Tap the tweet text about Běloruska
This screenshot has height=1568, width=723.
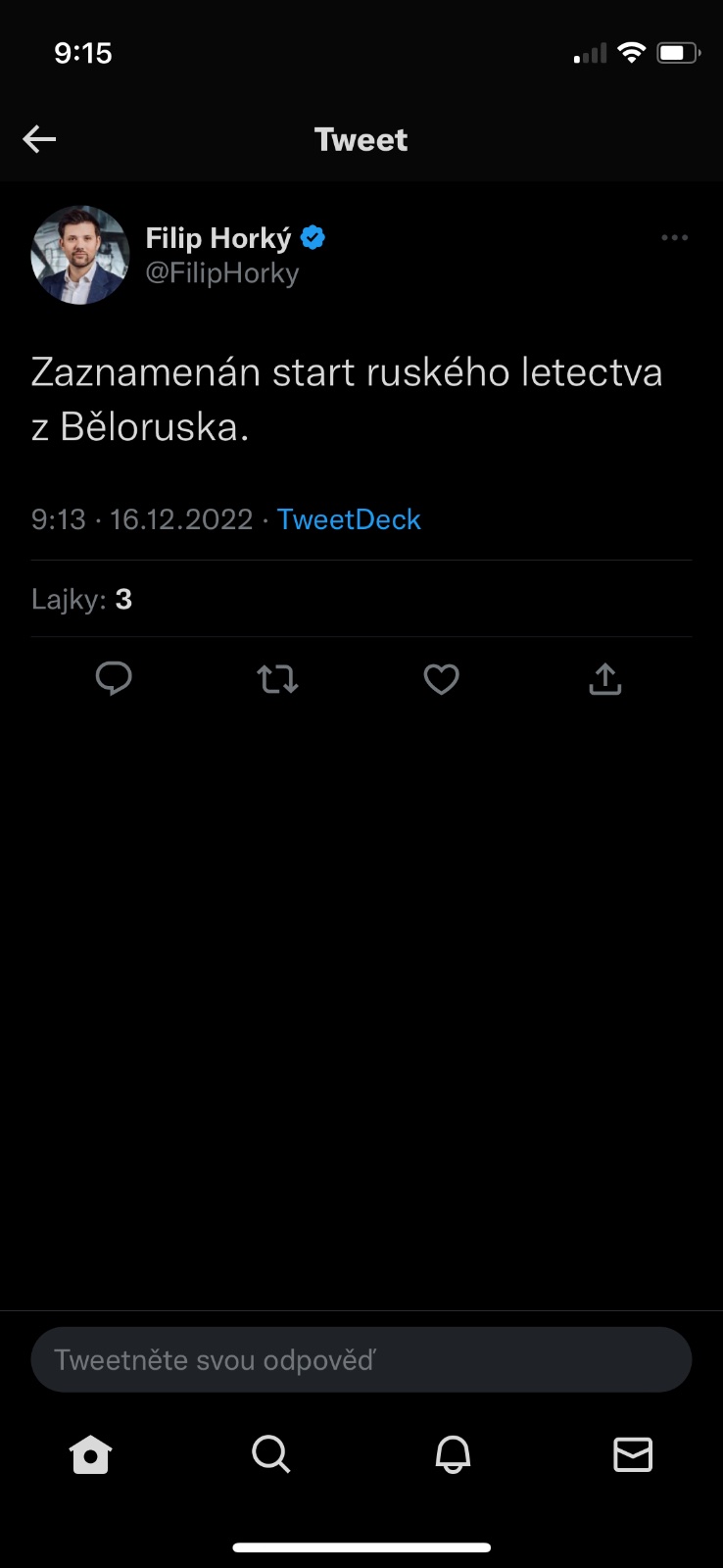tap(347, 399)
